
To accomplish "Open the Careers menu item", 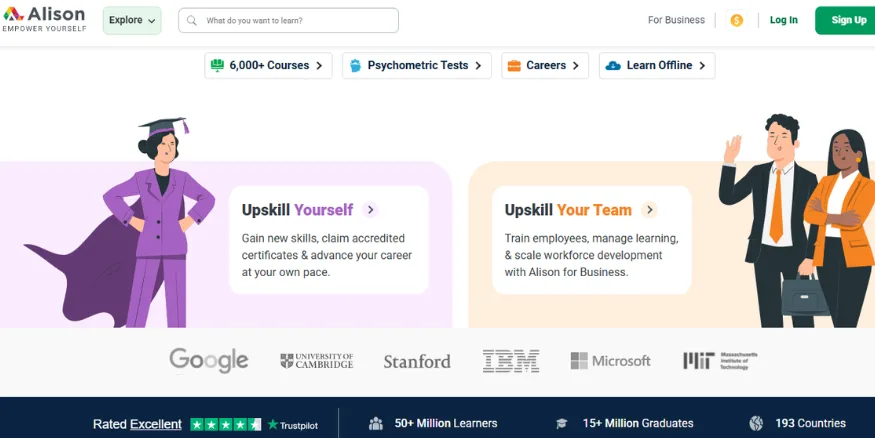I will 545,65.
